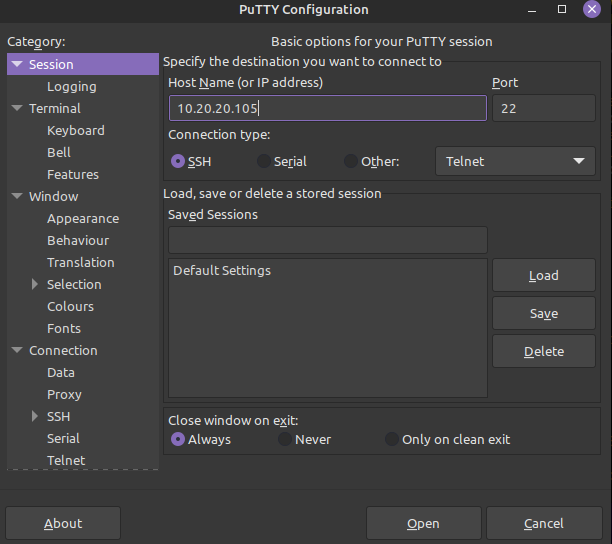Image resolution: width=612 pixels, height=544 pixels.
Task: Expand the Selection subcategory arrow
Action: click(35, 284)
